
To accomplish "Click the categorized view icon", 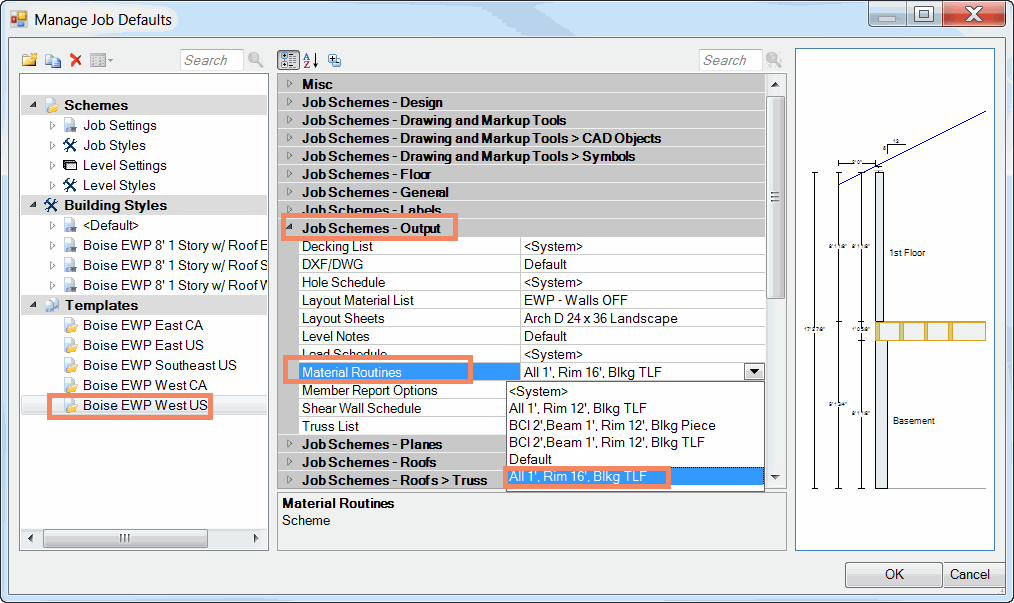I will (288, 60).
